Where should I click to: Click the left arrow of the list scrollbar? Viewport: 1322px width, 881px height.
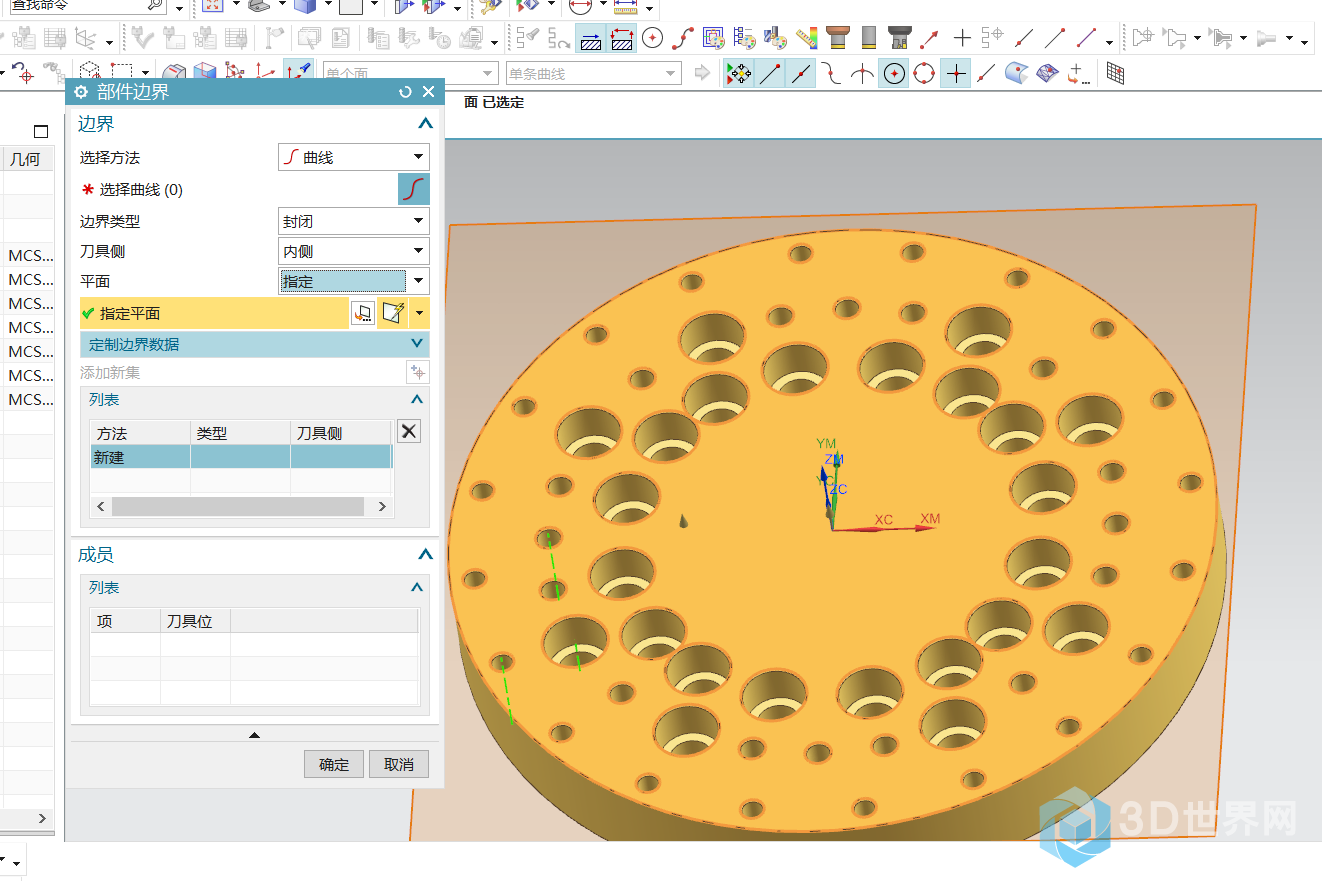pos(101,507)
